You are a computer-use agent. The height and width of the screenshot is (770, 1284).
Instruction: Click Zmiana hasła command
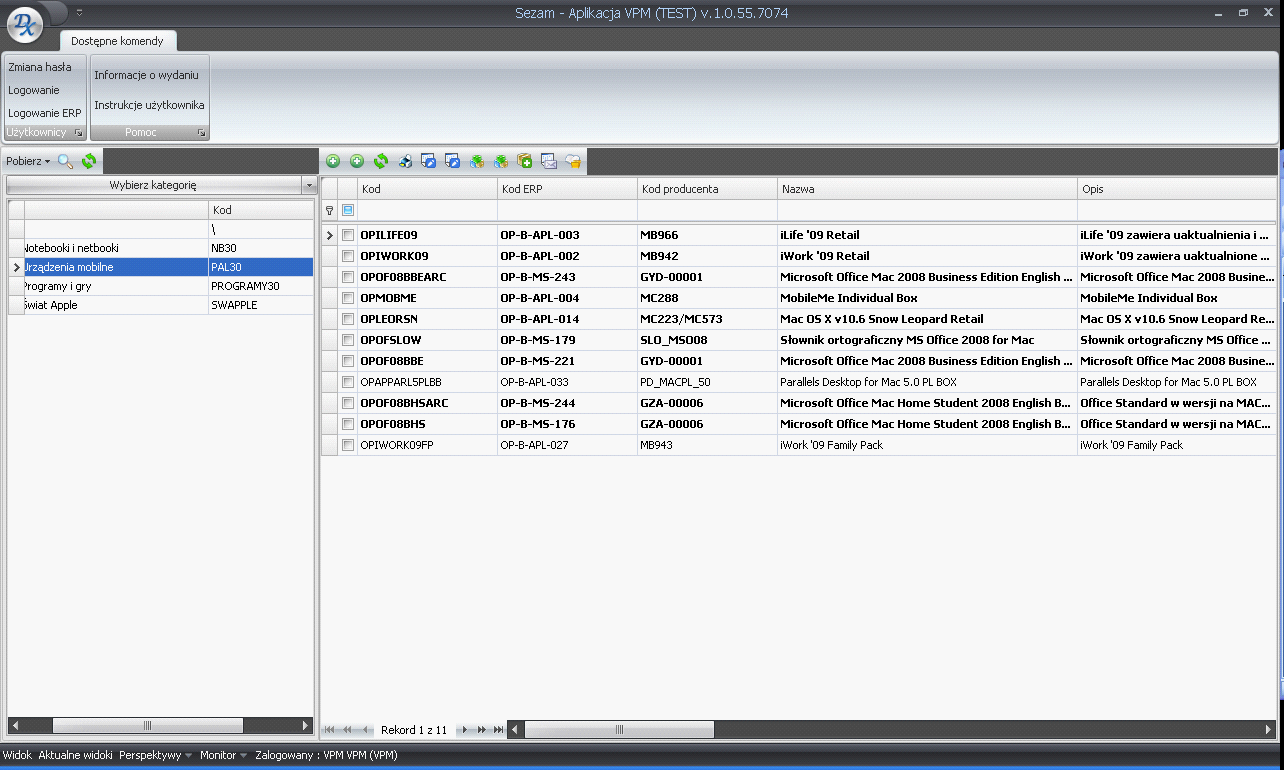(40, 67)
